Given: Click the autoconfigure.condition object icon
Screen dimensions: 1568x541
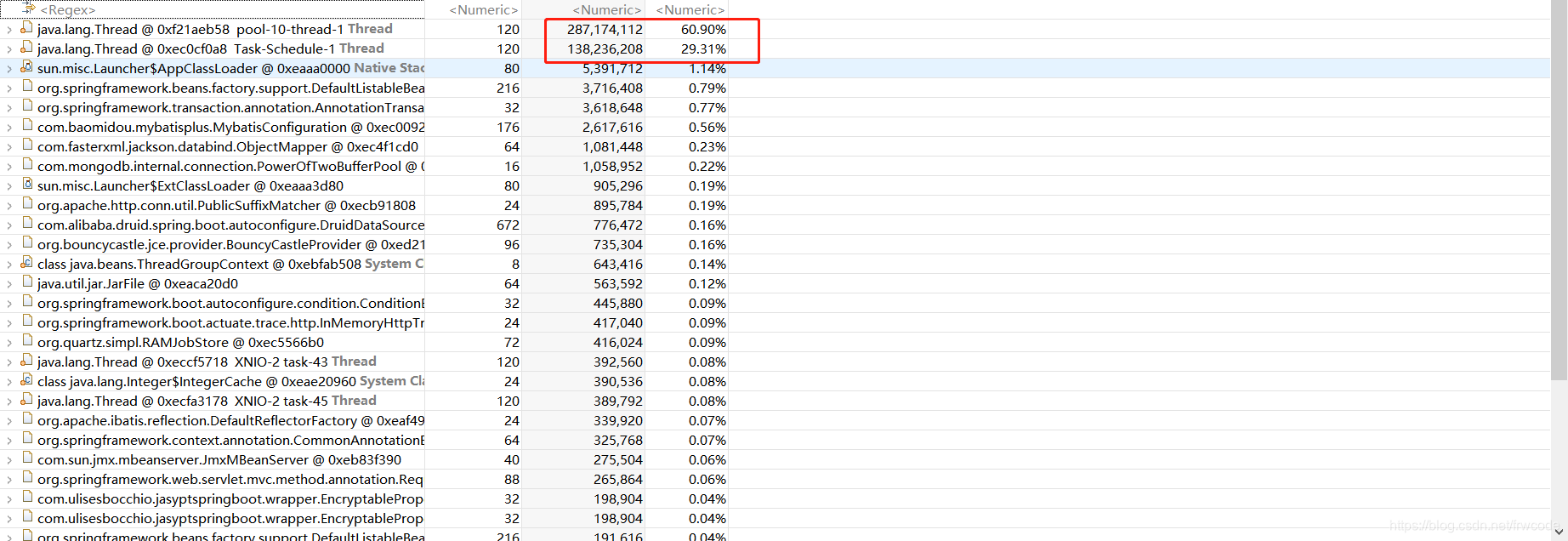Looking at the screenshot, I should click(27, 302).
